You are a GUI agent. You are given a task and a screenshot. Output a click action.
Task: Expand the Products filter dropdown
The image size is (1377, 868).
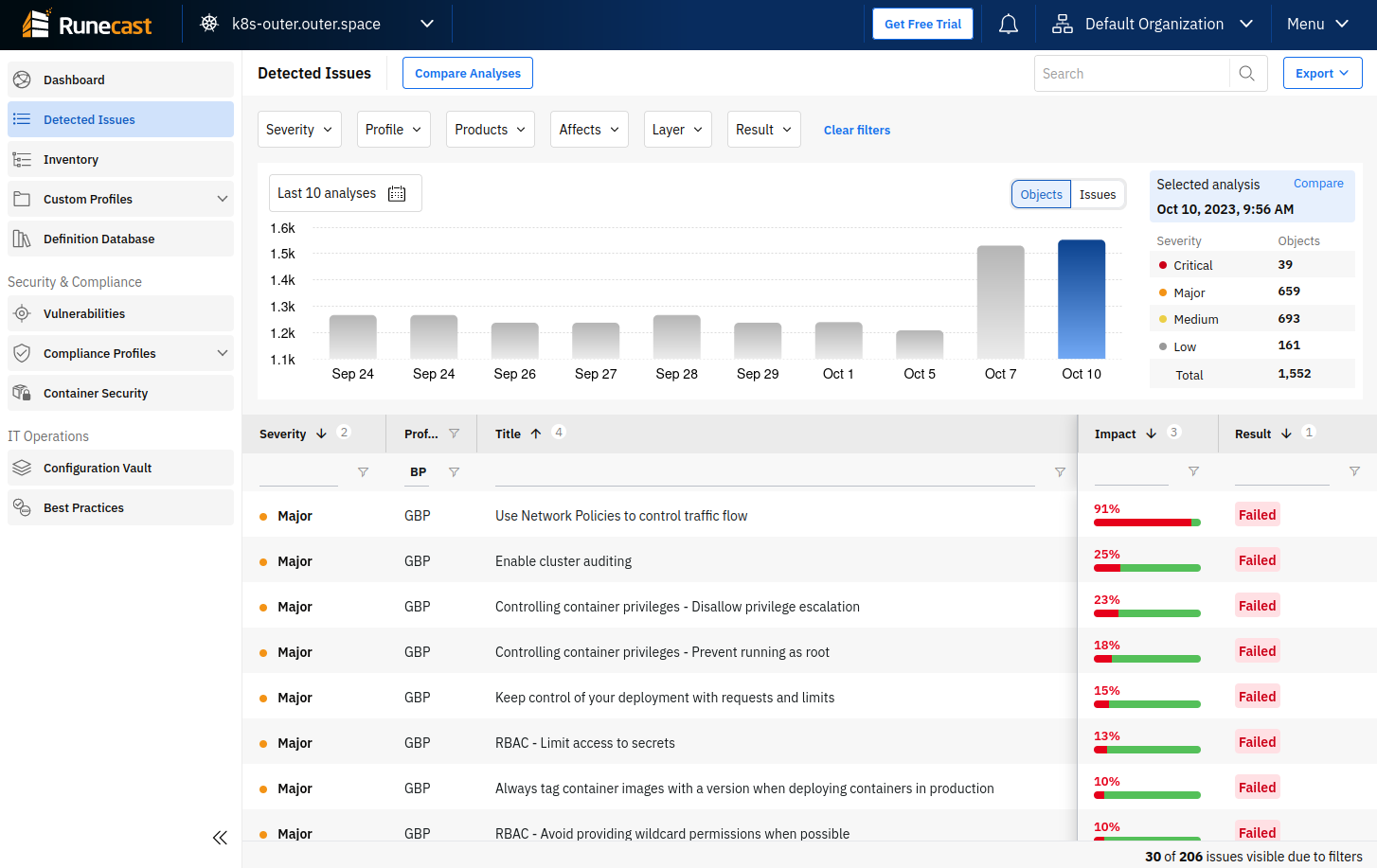coord(490,130)
